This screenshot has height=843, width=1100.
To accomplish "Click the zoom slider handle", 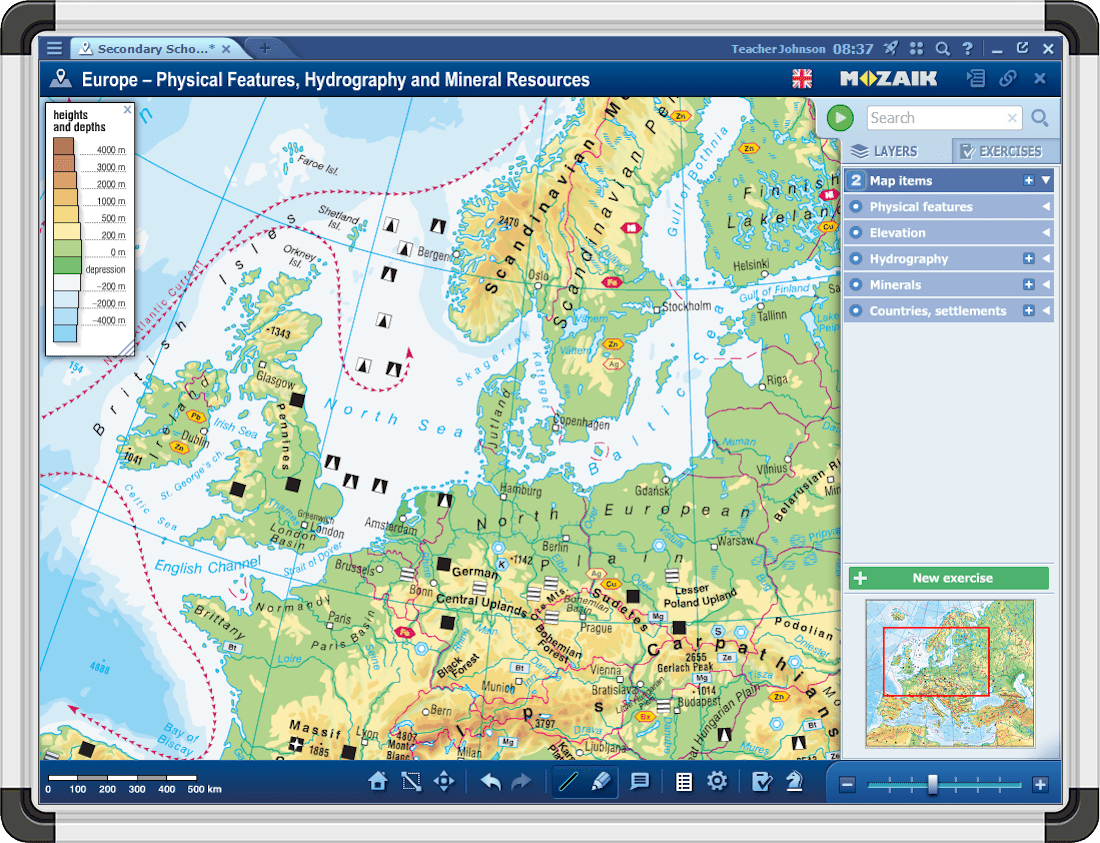I will coord(933,785).
